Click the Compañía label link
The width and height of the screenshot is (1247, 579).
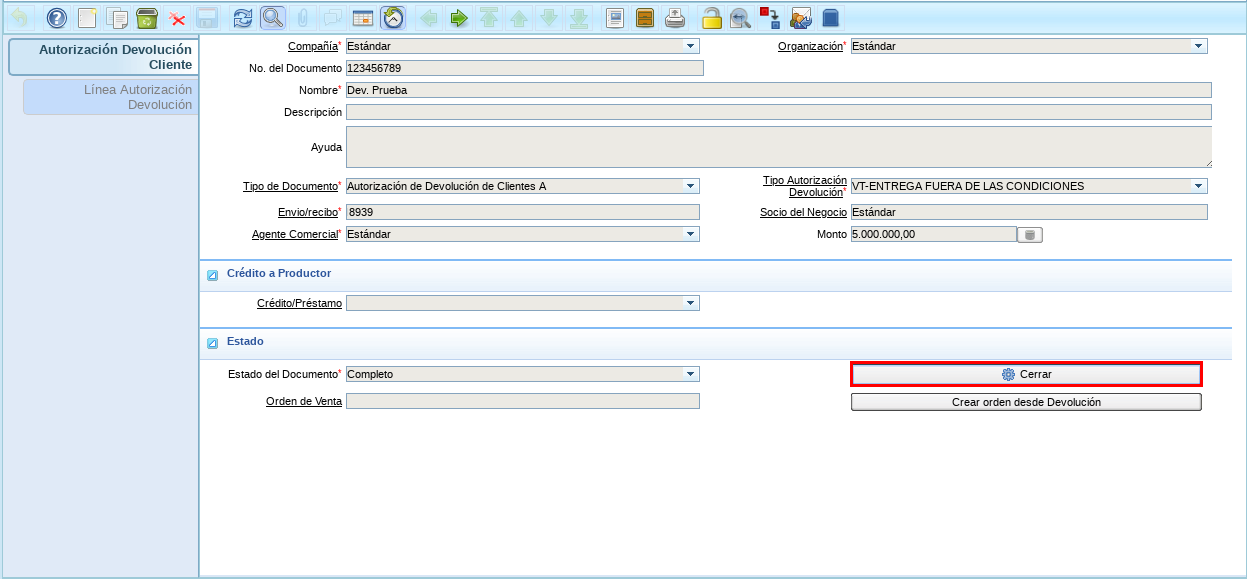[312, 46]
